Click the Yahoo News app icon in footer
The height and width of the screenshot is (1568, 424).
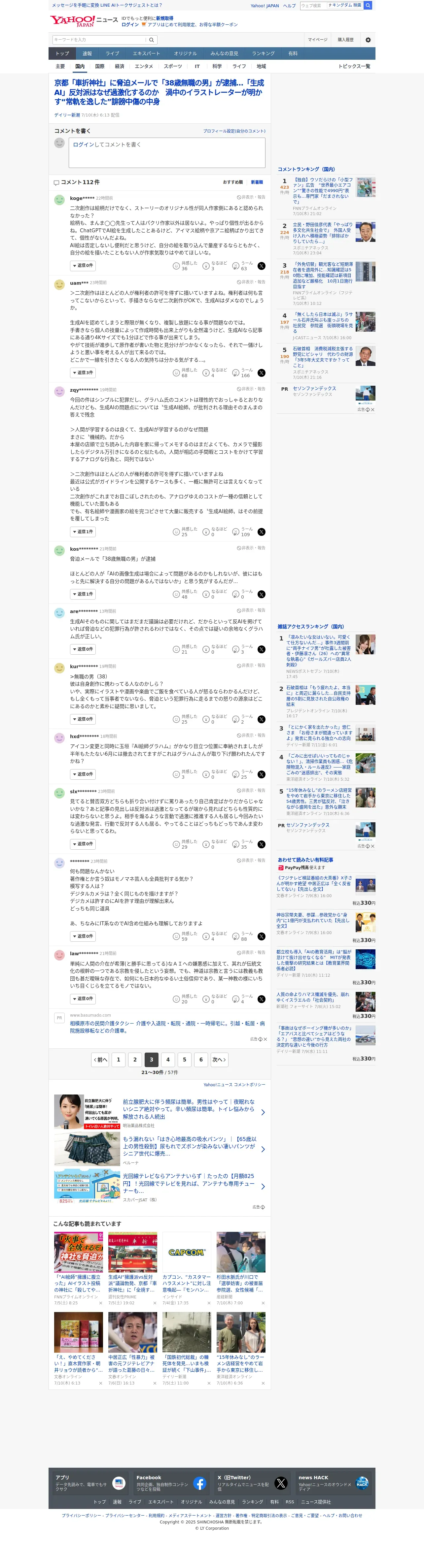click(119, 1484)
